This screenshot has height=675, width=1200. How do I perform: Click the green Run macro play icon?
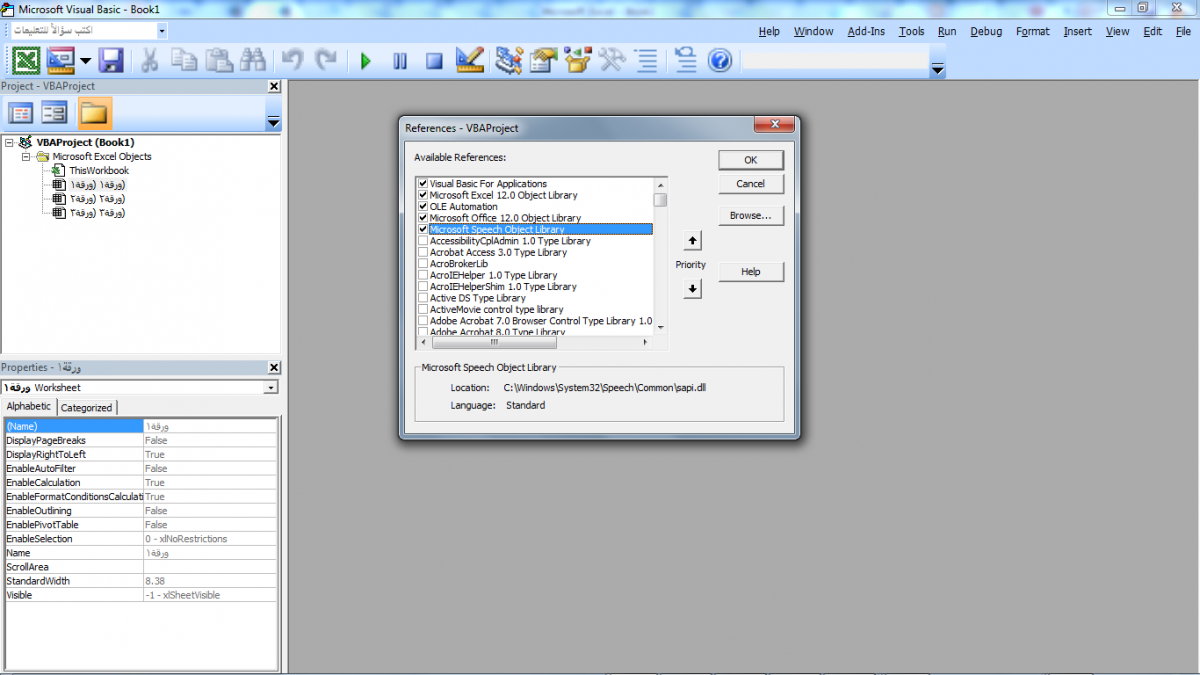point(366,61)
